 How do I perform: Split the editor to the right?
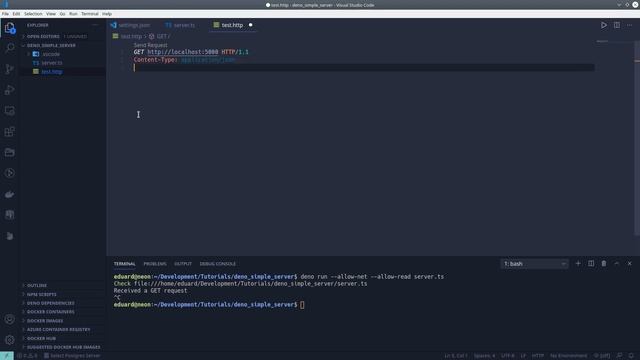617,25
